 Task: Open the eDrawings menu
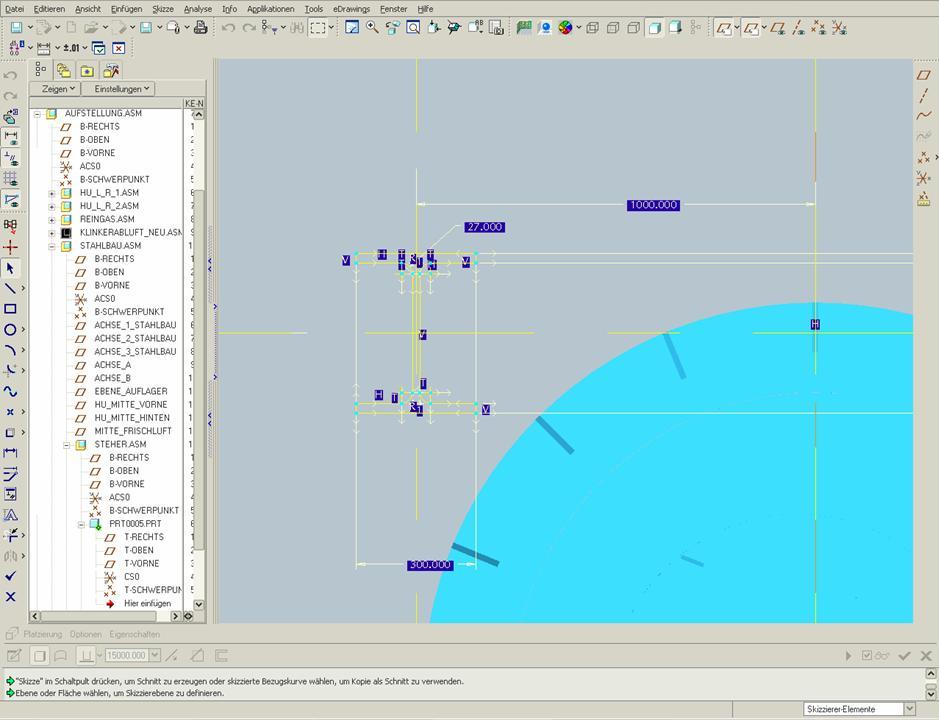352,9
